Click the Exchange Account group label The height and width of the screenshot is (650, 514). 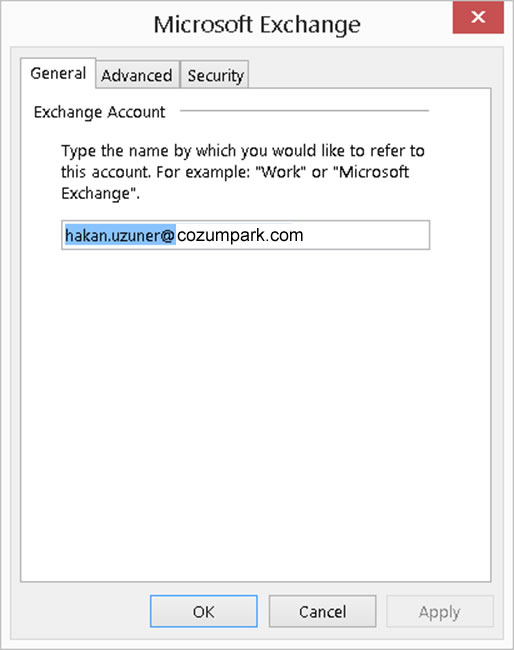(99, 112)
